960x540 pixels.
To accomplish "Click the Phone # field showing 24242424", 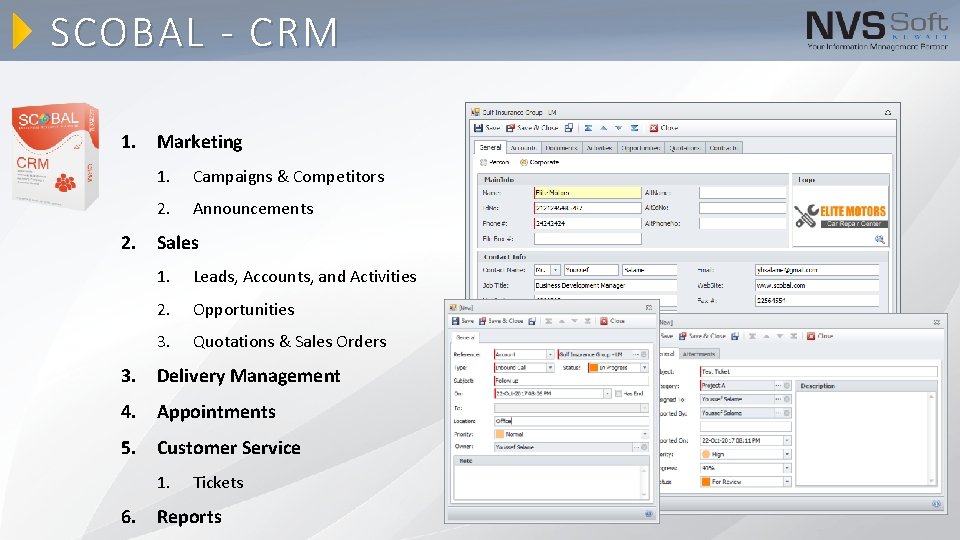I will (588, 223).
